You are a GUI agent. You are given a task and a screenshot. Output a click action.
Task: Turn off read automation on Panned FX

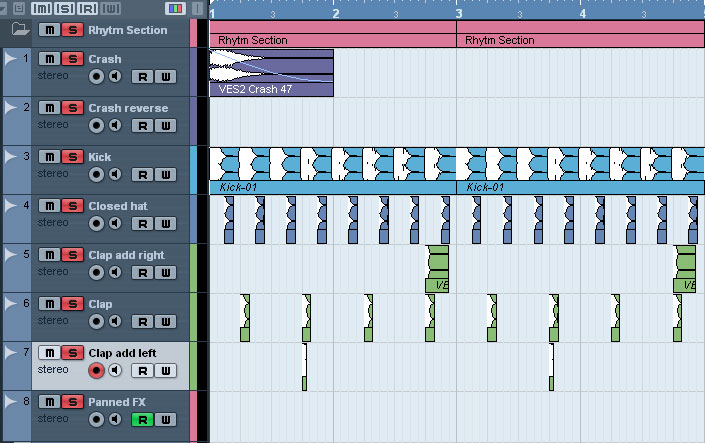pyautogui.click(x=144, y=419)
